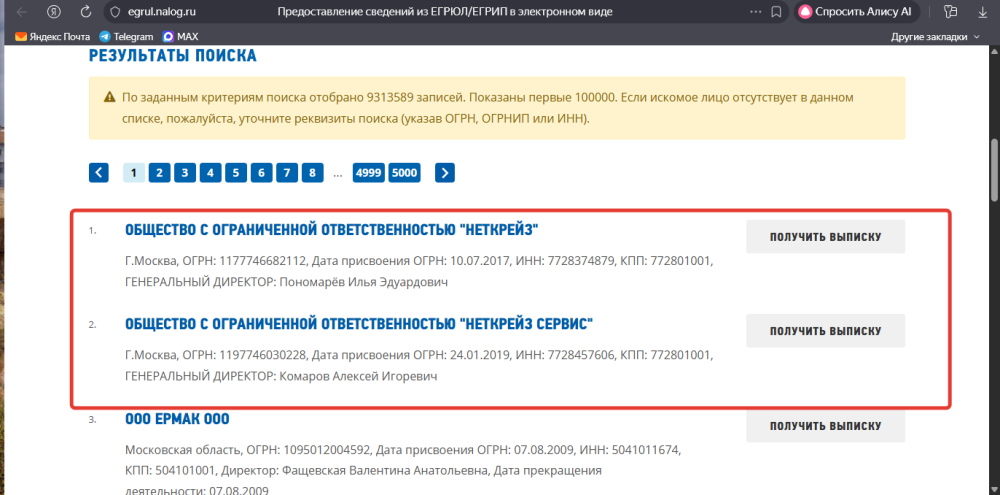1000x495 pixels.
Task: Expand the Другие закладки bookmarks folder
Action: (x=935, y=36)
